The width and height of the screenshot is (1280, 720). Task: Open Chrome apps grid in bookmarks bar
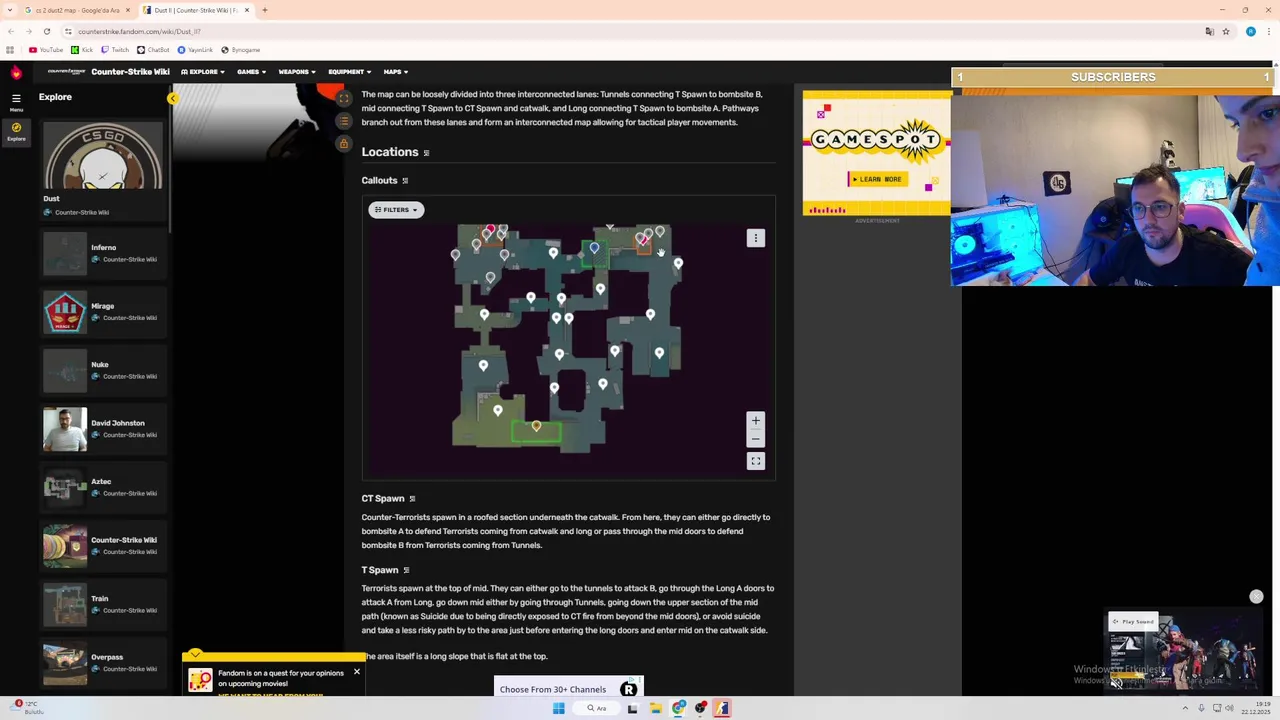click(10, 50)
